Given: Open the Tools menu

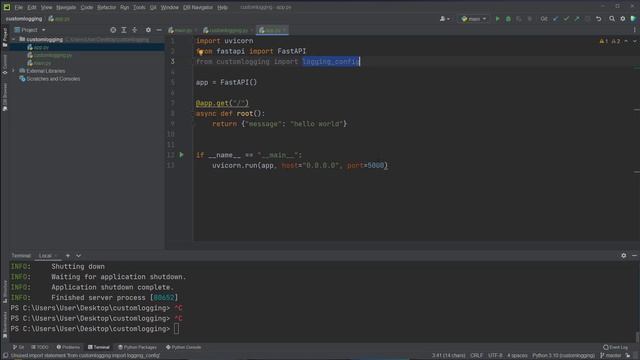Looking at the screenshot, I should [x=139, y=7].
